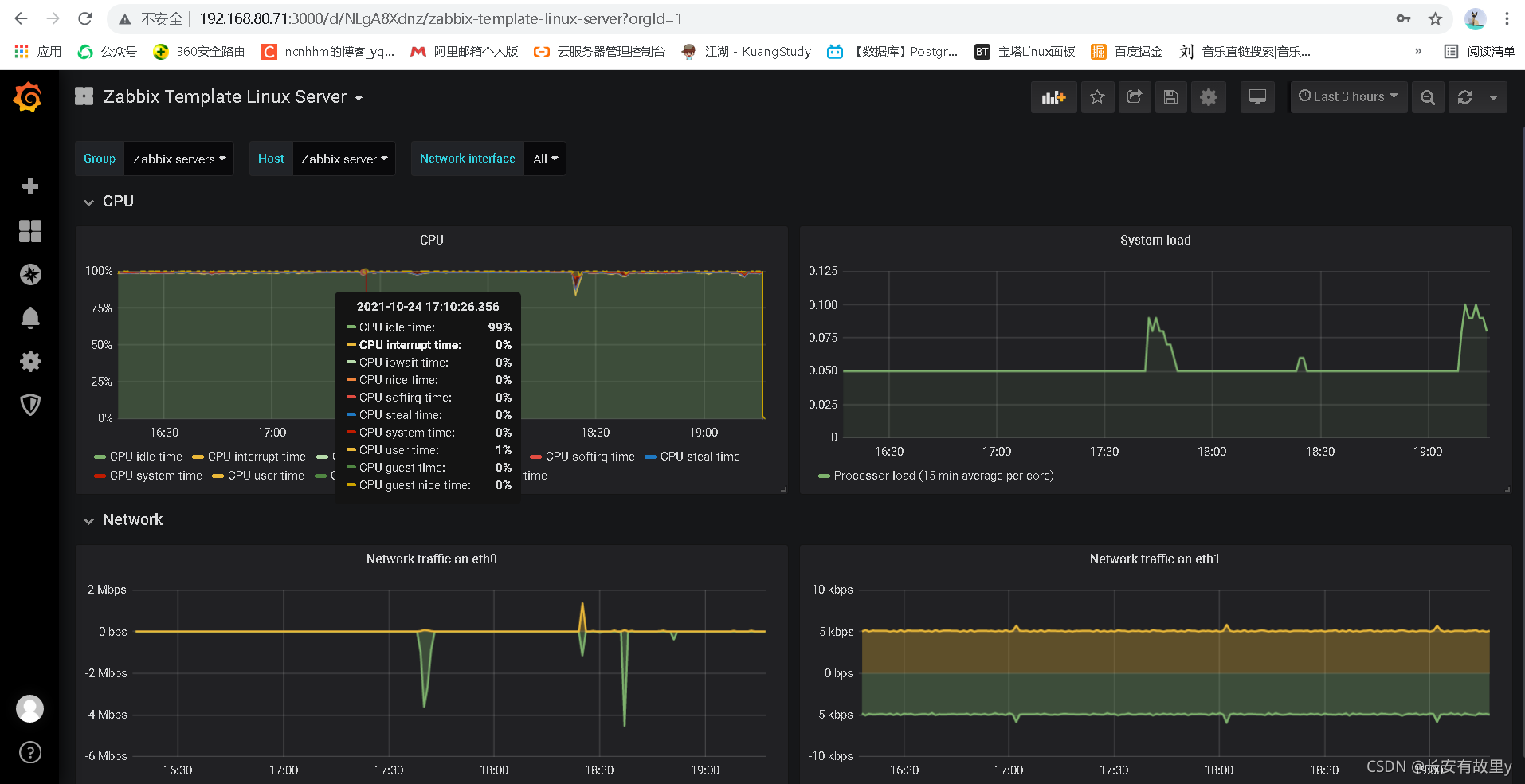1525x784 pixels.
Task: Open the 应用 apps shortcut
Action: tap(38, 52)
